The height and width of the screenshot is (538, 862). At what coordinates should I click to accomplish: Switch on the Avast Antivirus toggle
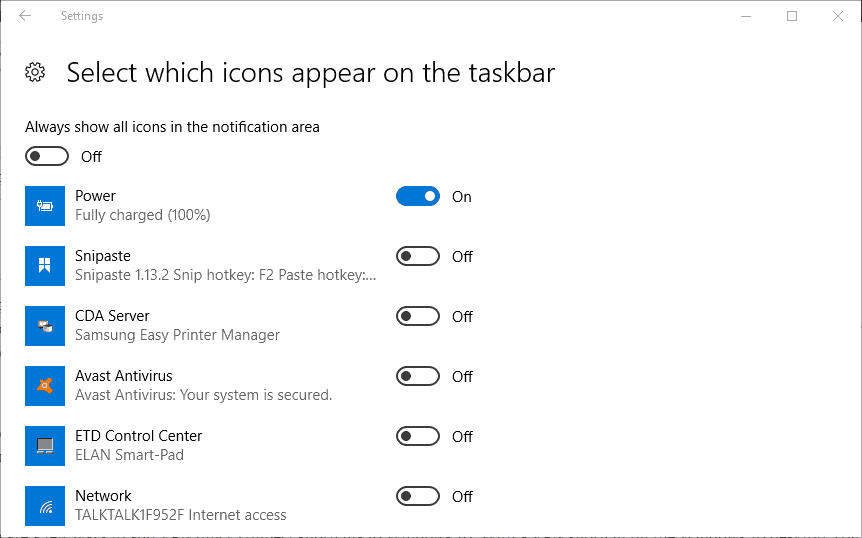tap(418, 377)
